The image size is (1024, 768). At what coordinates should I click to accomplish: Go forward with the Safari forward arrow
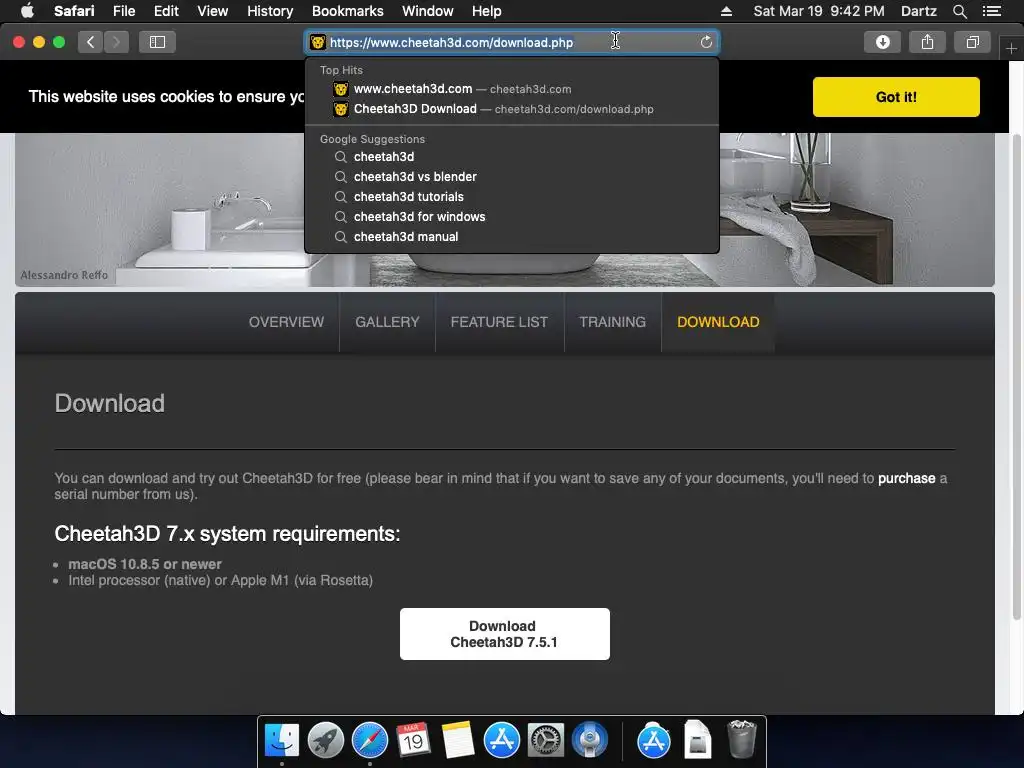click(116, 42)
